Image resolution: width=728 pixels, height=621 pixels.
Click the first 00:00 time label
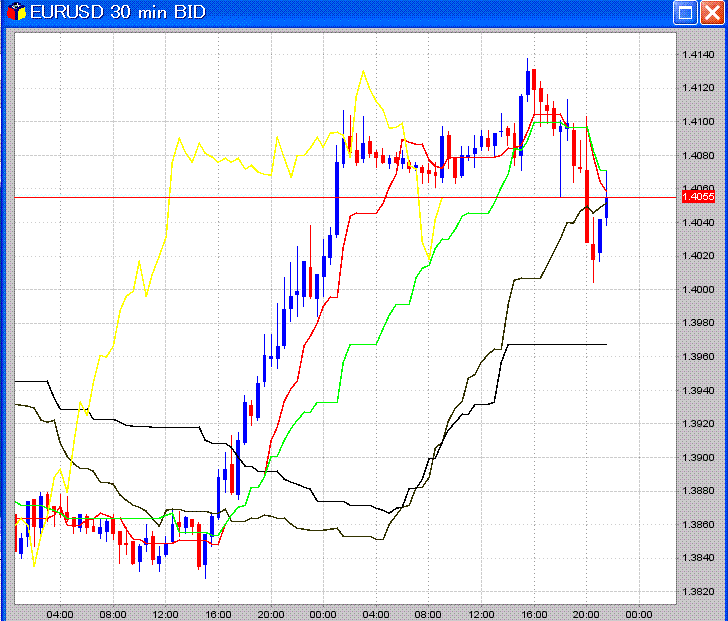[x=323, y=615]
